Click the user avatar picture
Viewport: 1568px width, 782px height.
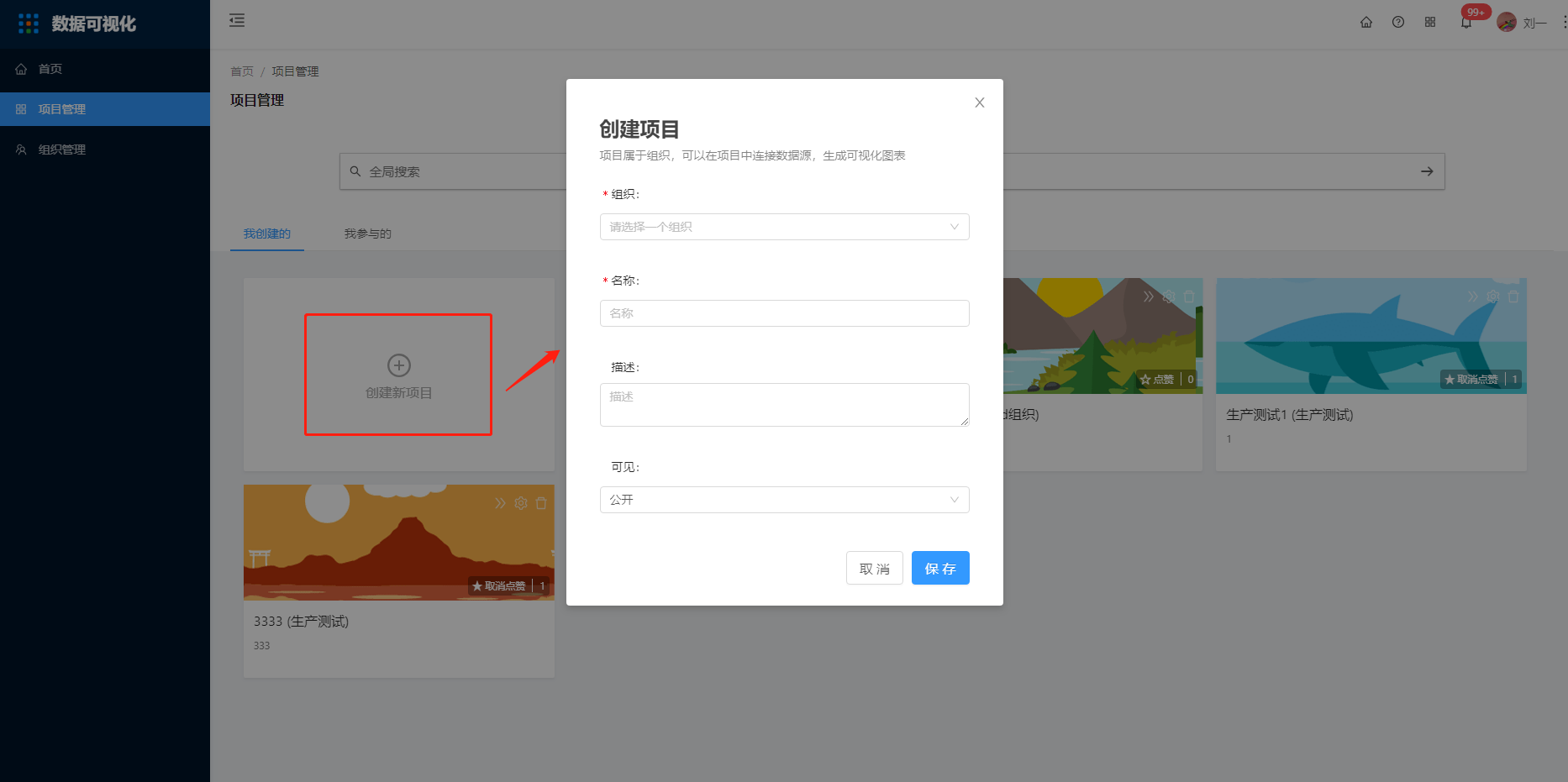click(1507, 23)
